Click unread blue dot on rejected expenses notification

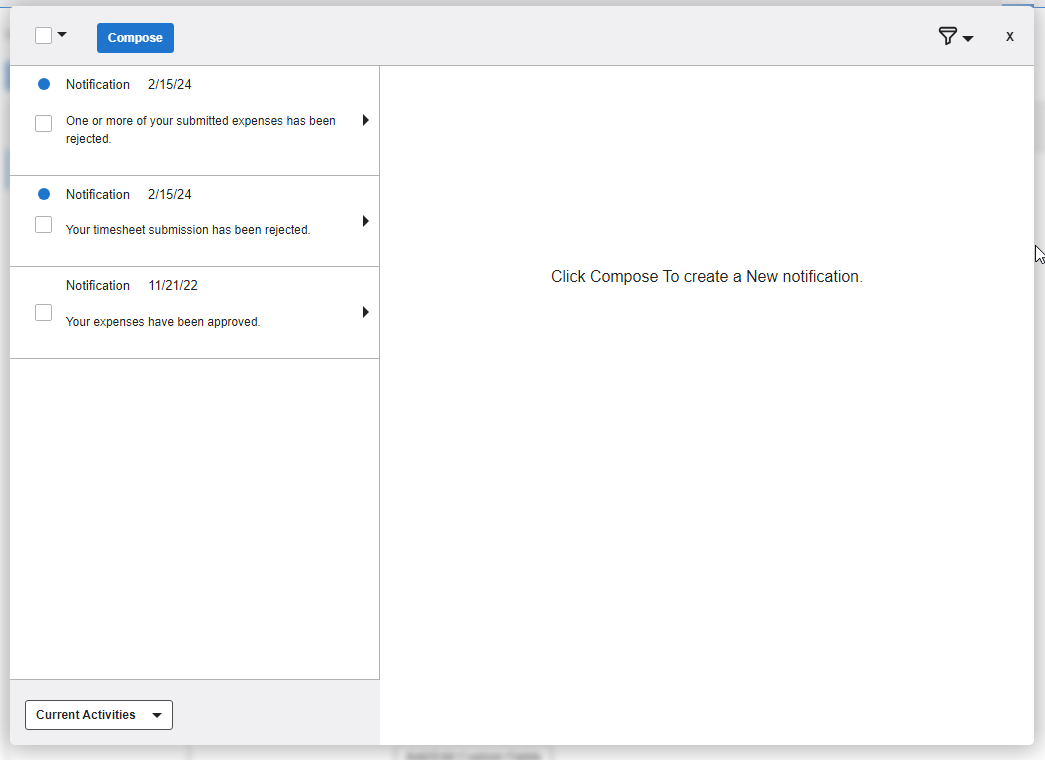coord(44,84)
